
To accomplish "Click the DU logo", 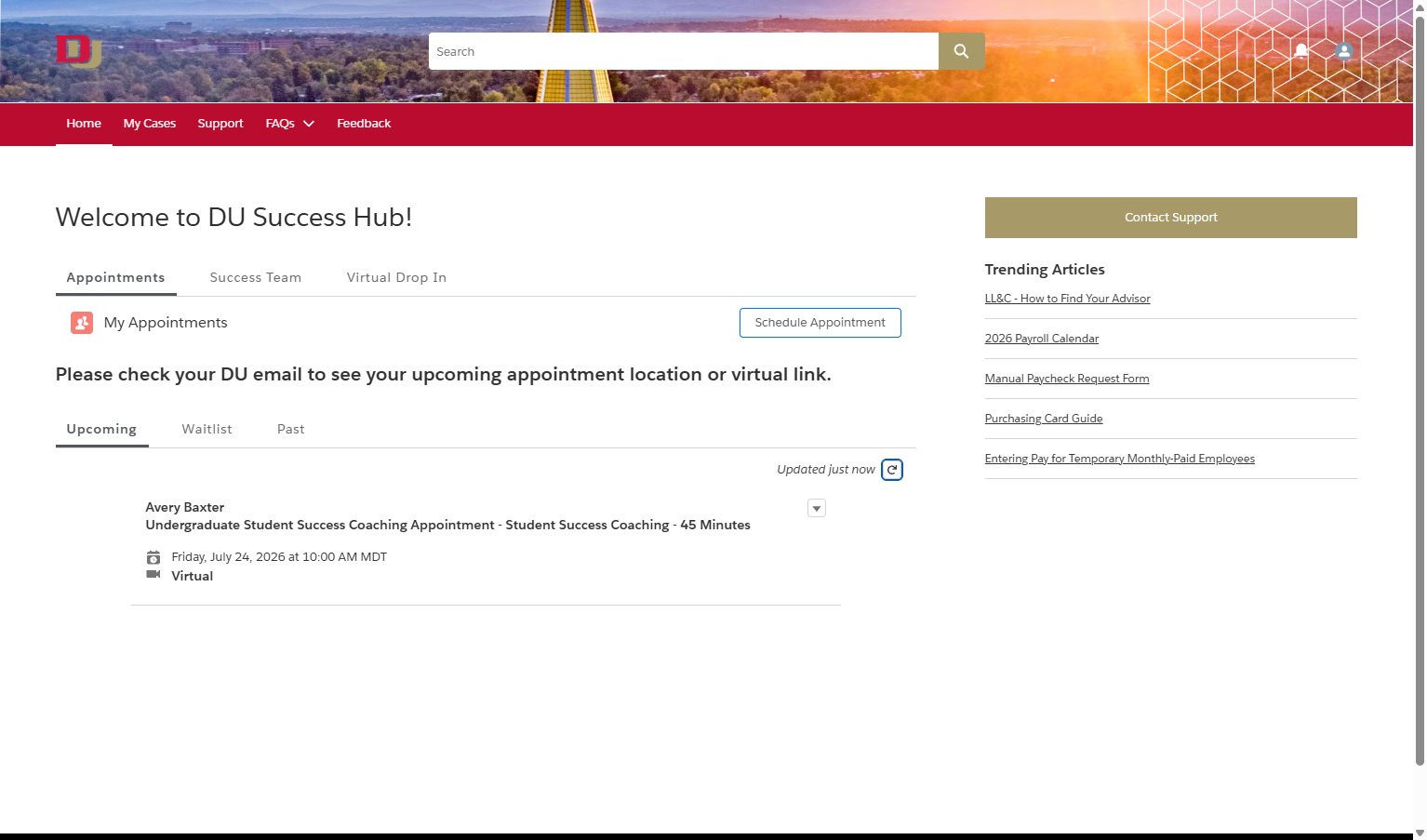I will point(78,51).
